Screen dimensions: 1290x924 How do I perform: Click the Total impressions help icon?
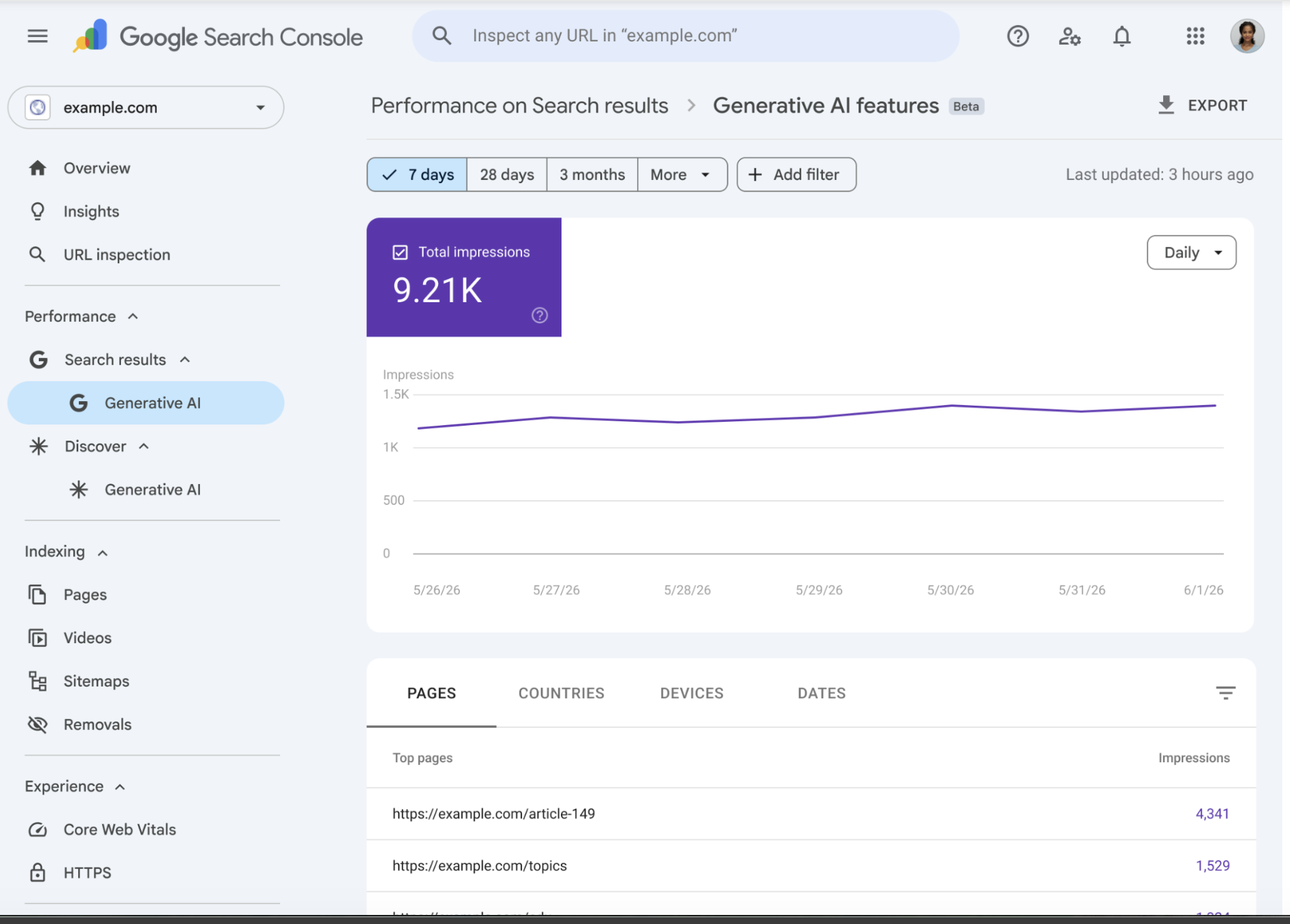[x=540, y=315]
